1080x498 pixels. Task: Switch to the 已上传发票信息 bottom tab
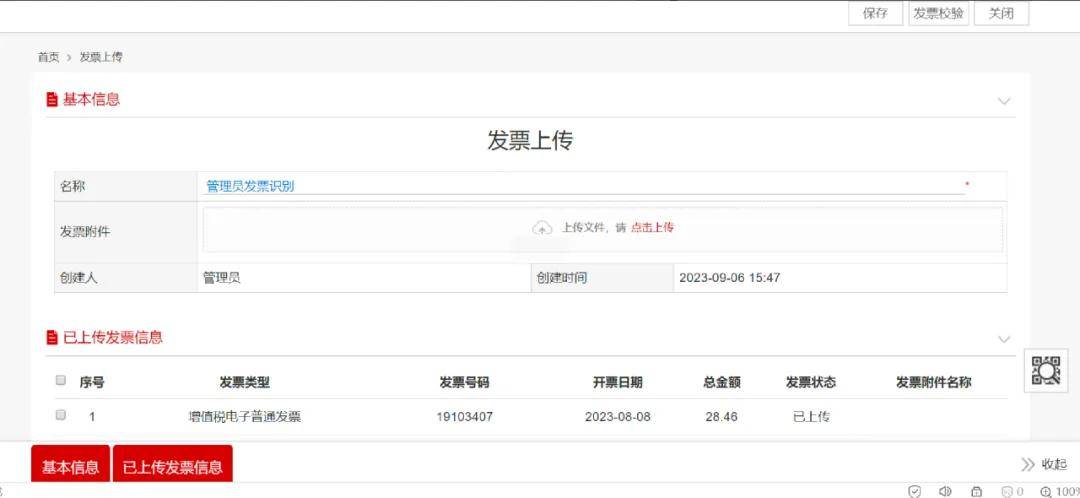click(172, 467)
